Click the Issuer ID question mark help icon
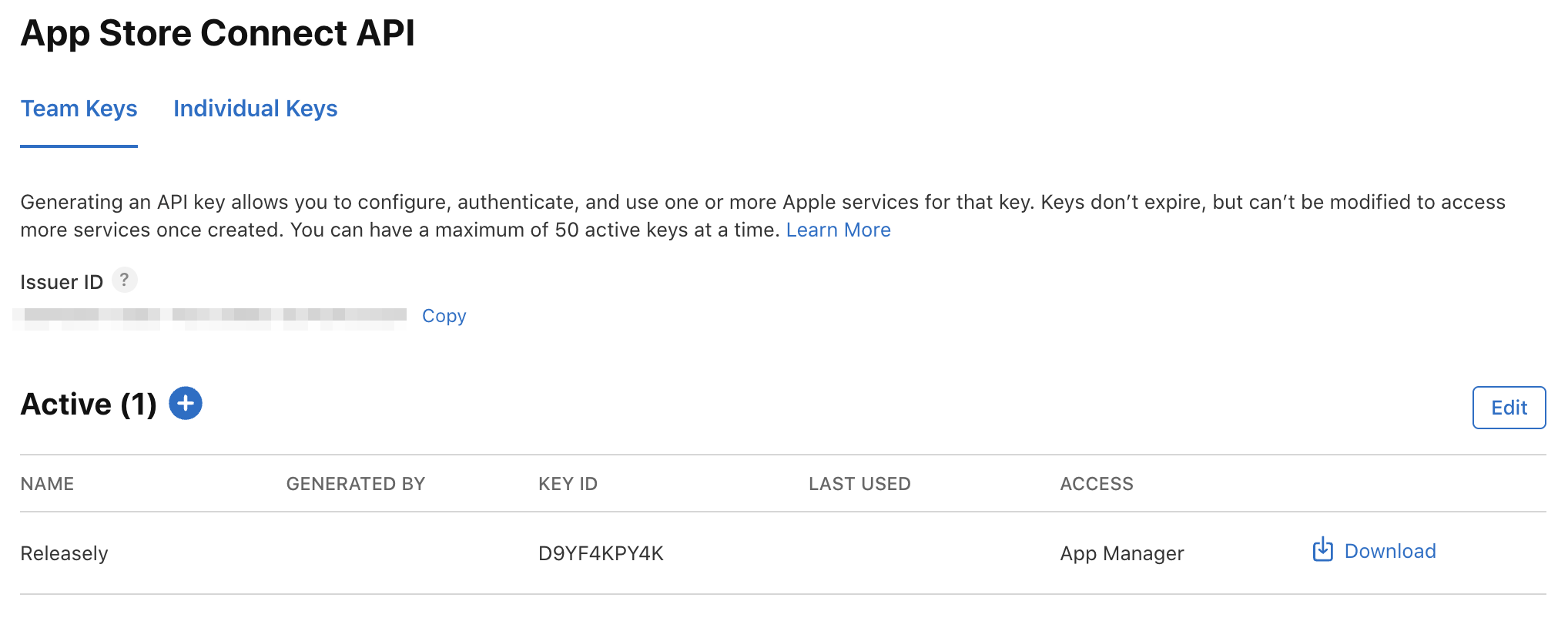Screen dimensions: 1568x618 click(x=124, y=280)
